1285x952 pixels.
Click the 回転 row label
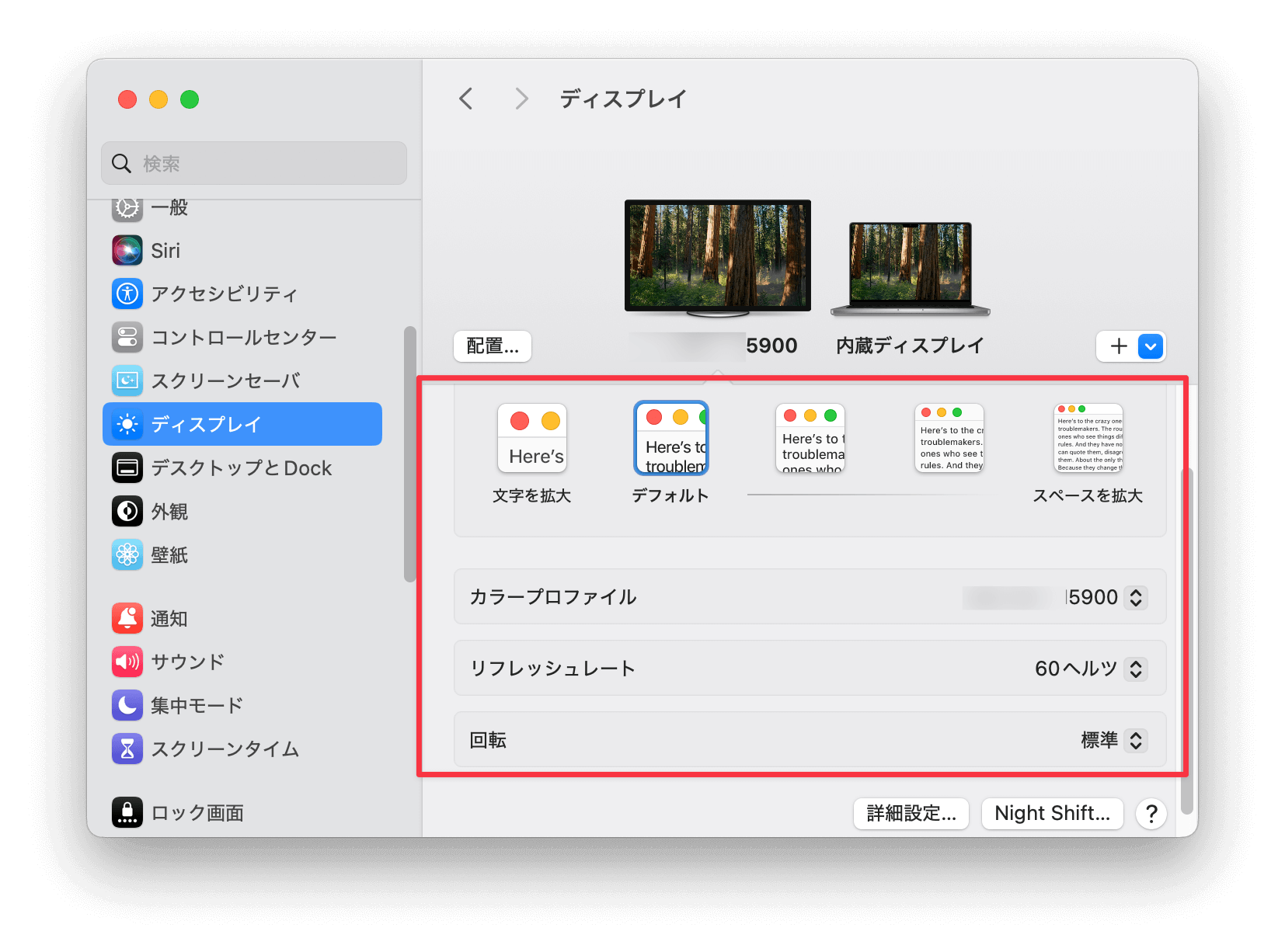tap(488, 739)
